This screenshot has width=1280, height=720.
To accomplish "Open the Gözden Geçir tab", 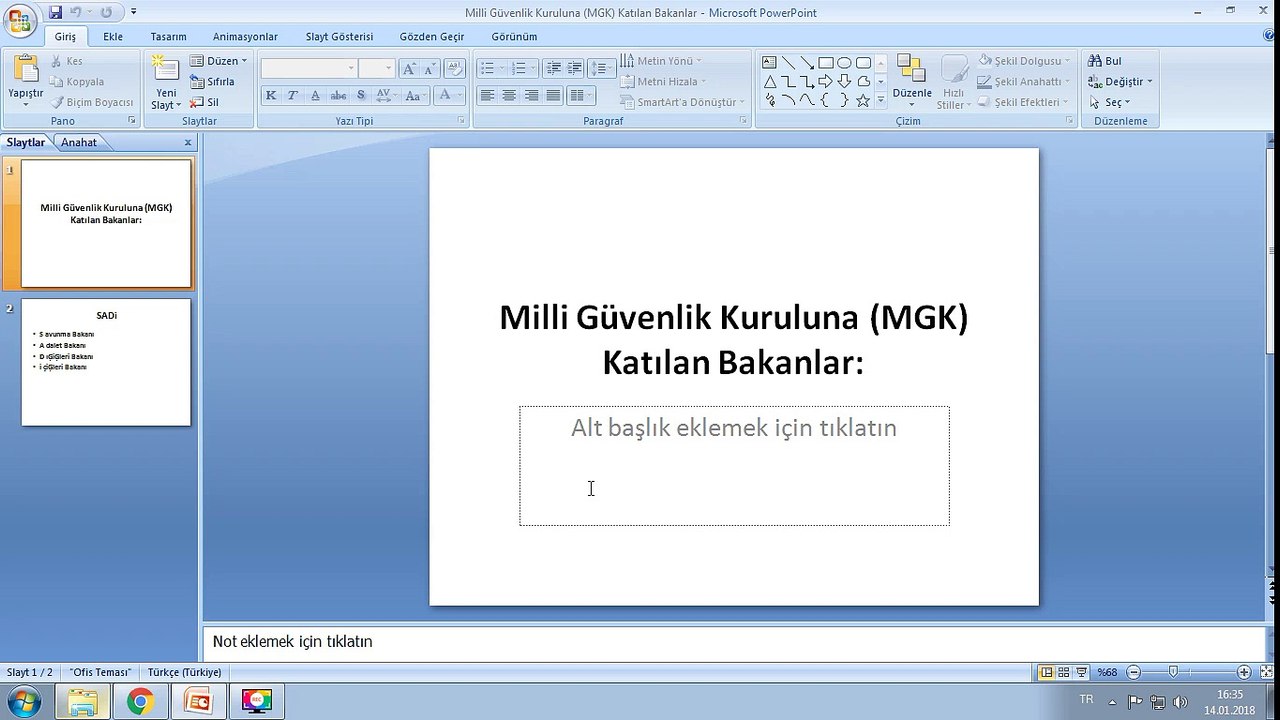I will tap(432, 36).
